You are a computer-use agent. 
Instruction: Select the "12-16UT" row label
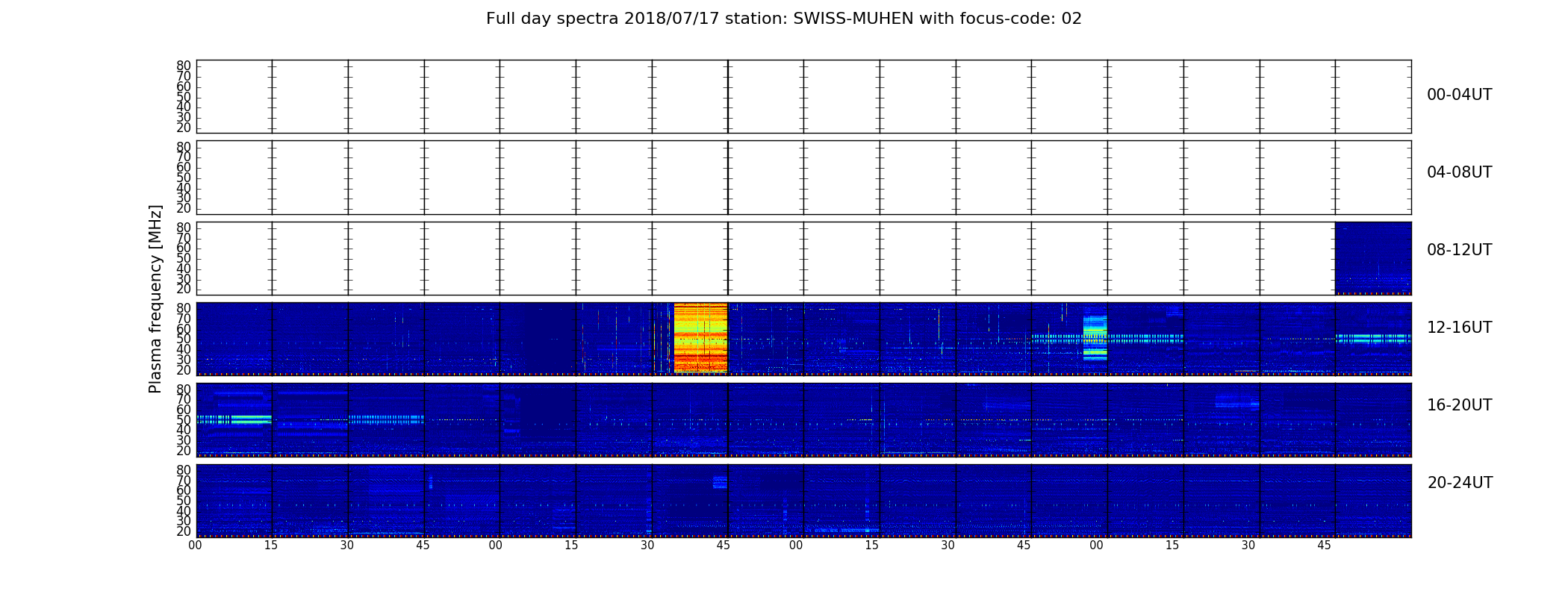coord(1459,328)
